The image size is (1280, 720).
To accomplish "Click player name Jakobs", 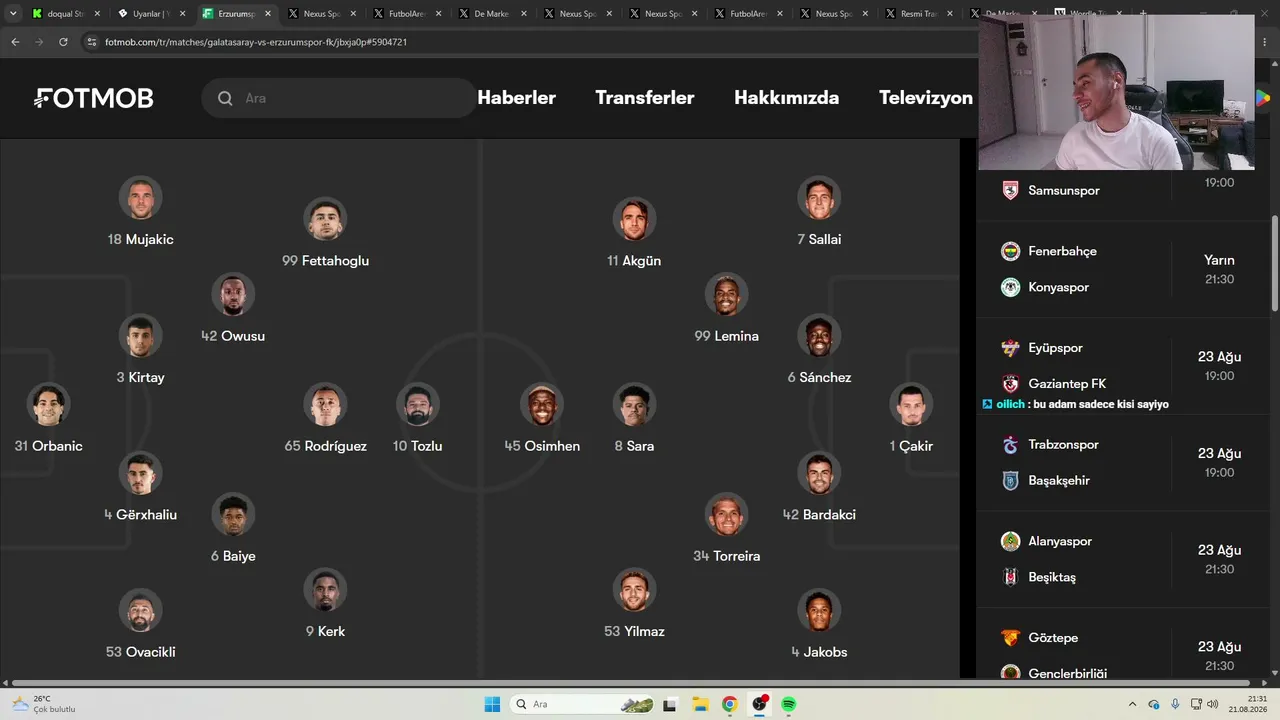I will coord(825,652).
